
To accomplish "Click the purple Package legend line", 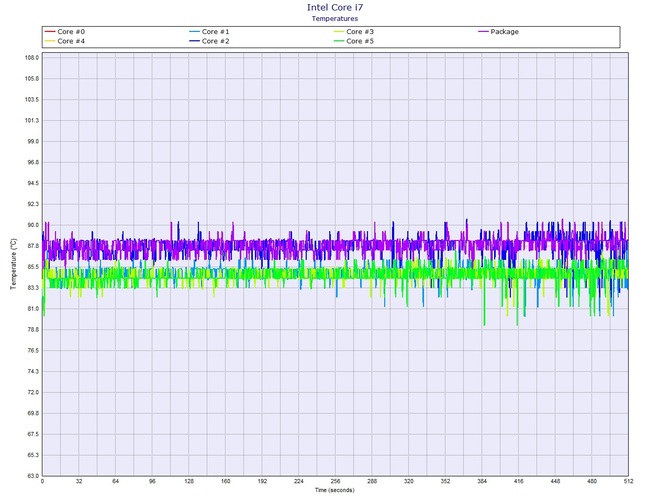I will point(483,32).
